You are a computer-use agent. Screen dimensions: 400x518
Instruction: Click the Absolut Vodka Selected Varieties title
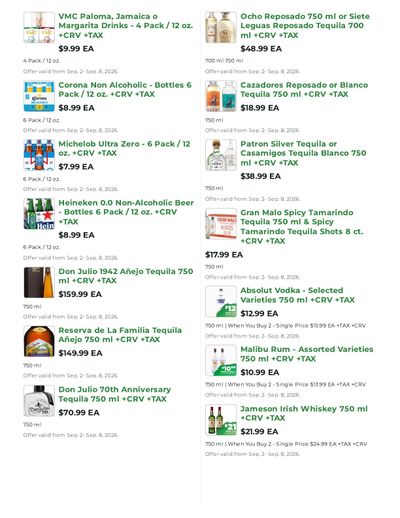297,295
